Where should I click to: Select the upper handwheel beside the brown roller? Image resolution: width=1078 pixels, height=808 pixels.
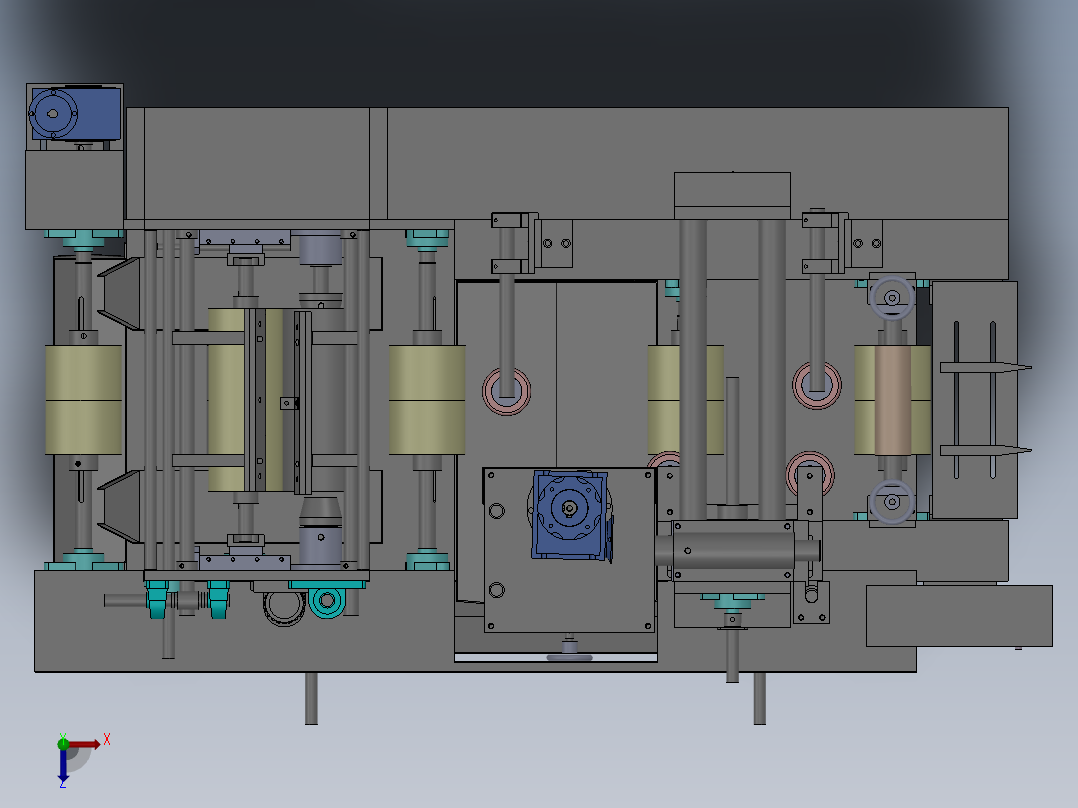coord(892,298)
